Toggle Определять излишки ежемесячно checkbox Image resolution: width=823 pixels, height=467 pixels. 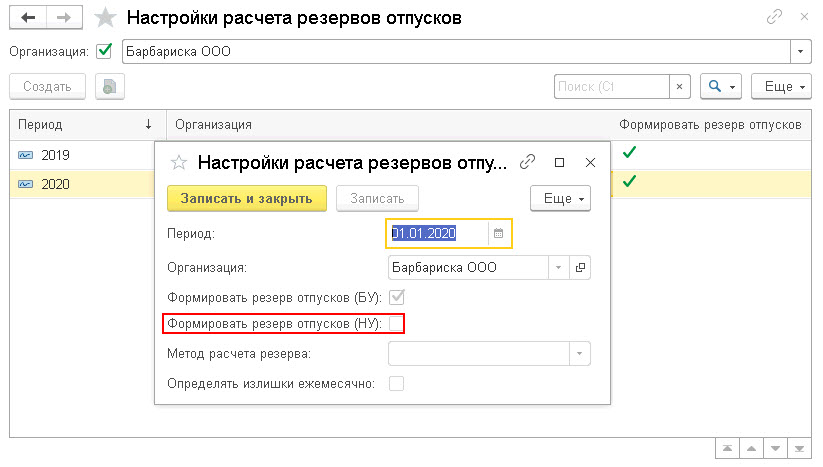(x=396, y=384)
